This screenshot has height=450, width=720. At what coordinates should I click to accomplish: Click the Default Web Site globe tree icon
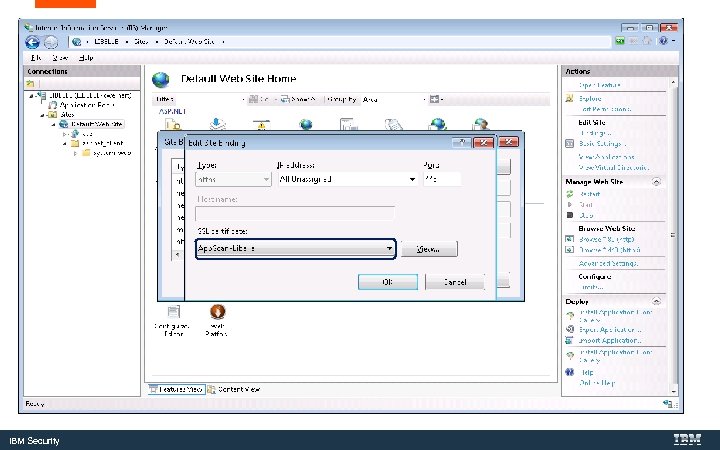pyautogui.click(x=63, y=124)
